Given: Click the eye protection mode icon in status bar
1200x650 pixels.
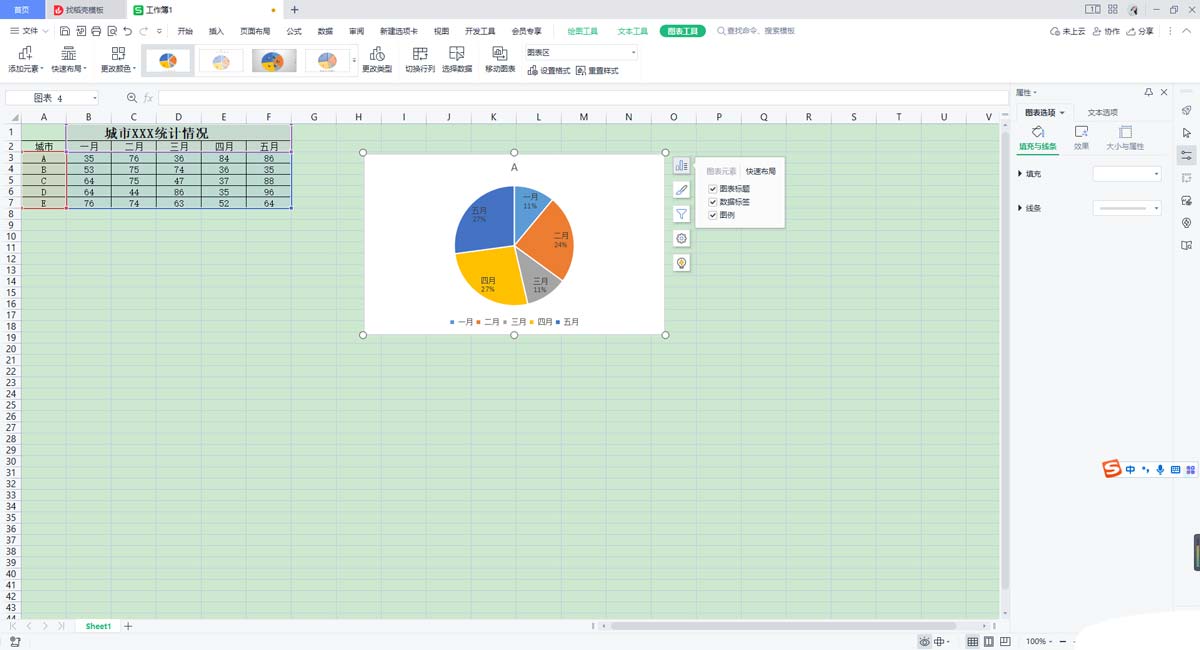Looking at the screenshot, I should [926, 641].
